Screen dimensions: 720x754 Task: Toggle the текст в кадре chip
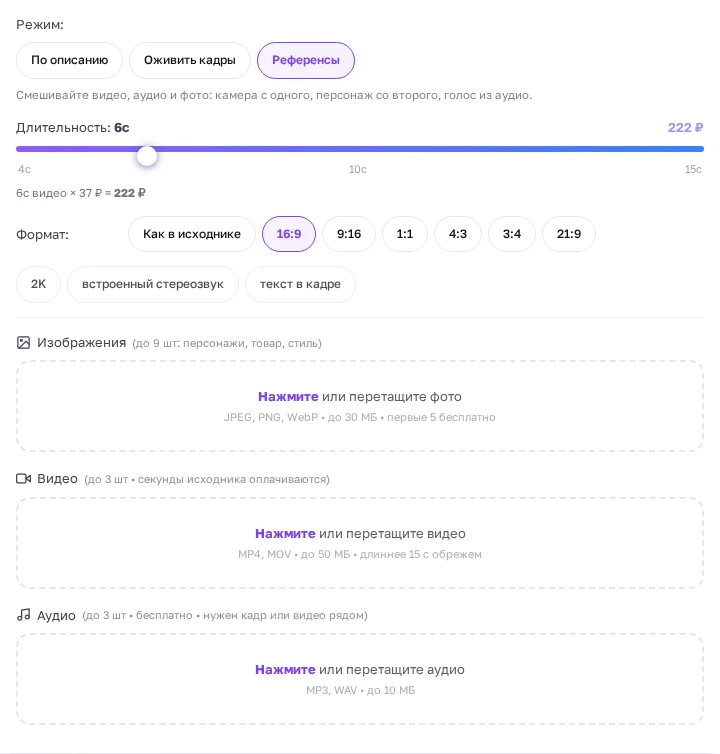coord(300,284)
